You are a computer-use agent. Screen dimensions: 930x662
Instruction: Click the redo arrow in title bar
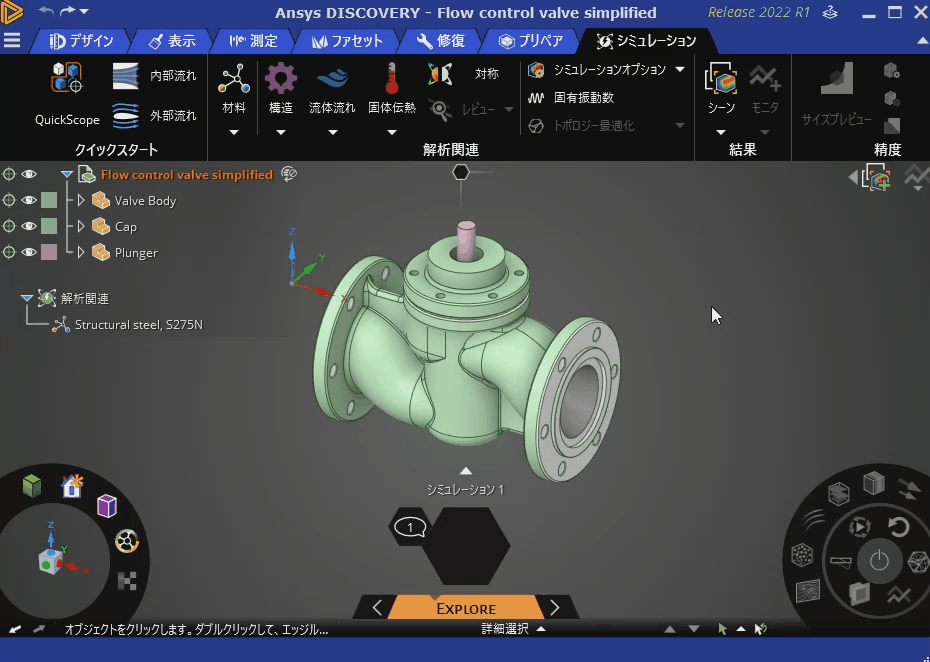[x=68, y=11]
